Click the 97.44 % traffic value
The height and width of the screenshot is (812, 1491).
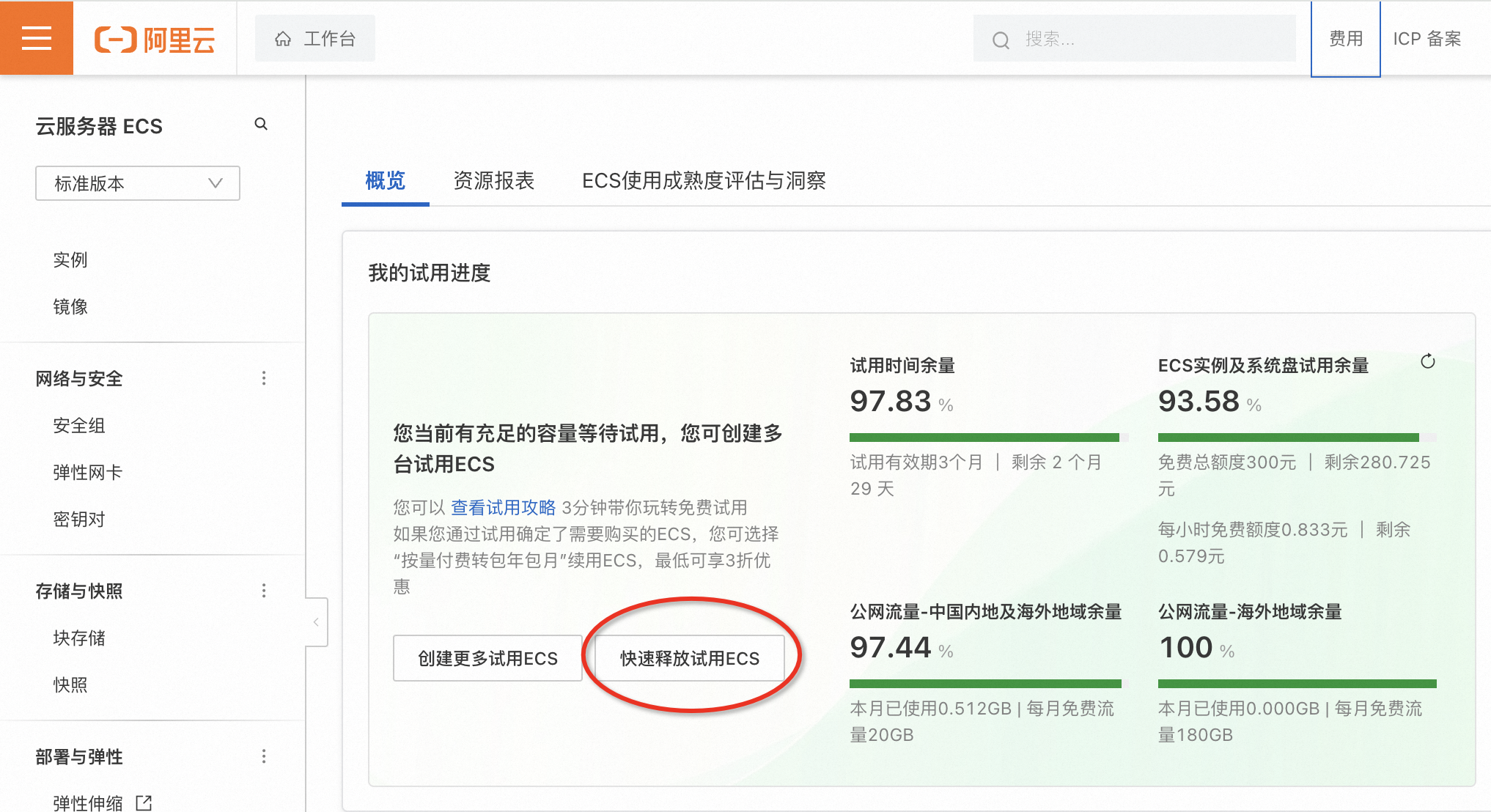pyautogui.click(x=902, y=648)
